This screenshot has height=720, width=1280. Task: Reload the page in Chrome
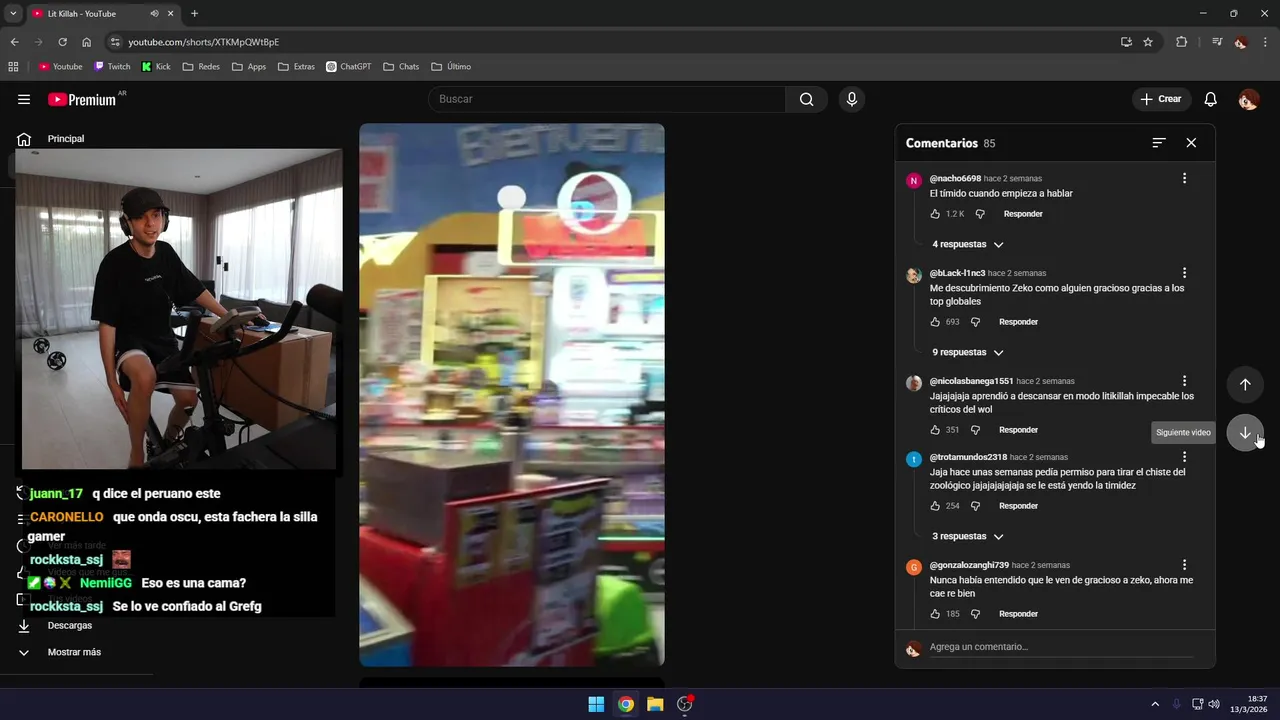62,42
